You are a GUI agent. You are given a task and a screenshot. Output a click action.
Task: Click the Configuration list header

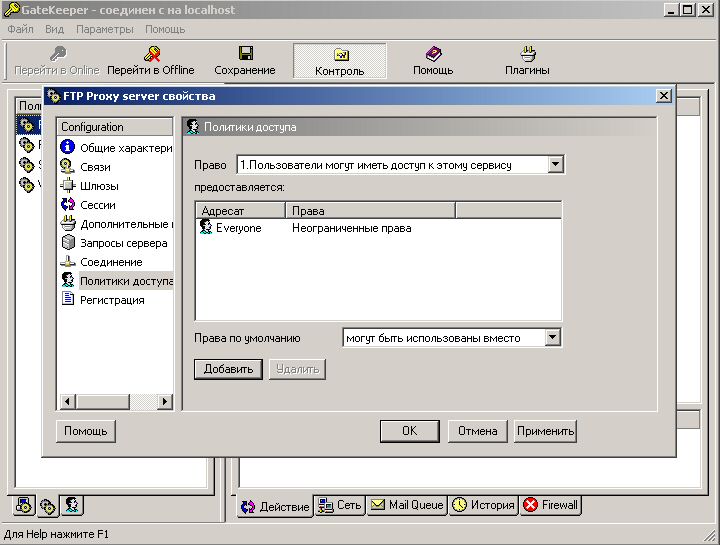click(x=115, y=127)
